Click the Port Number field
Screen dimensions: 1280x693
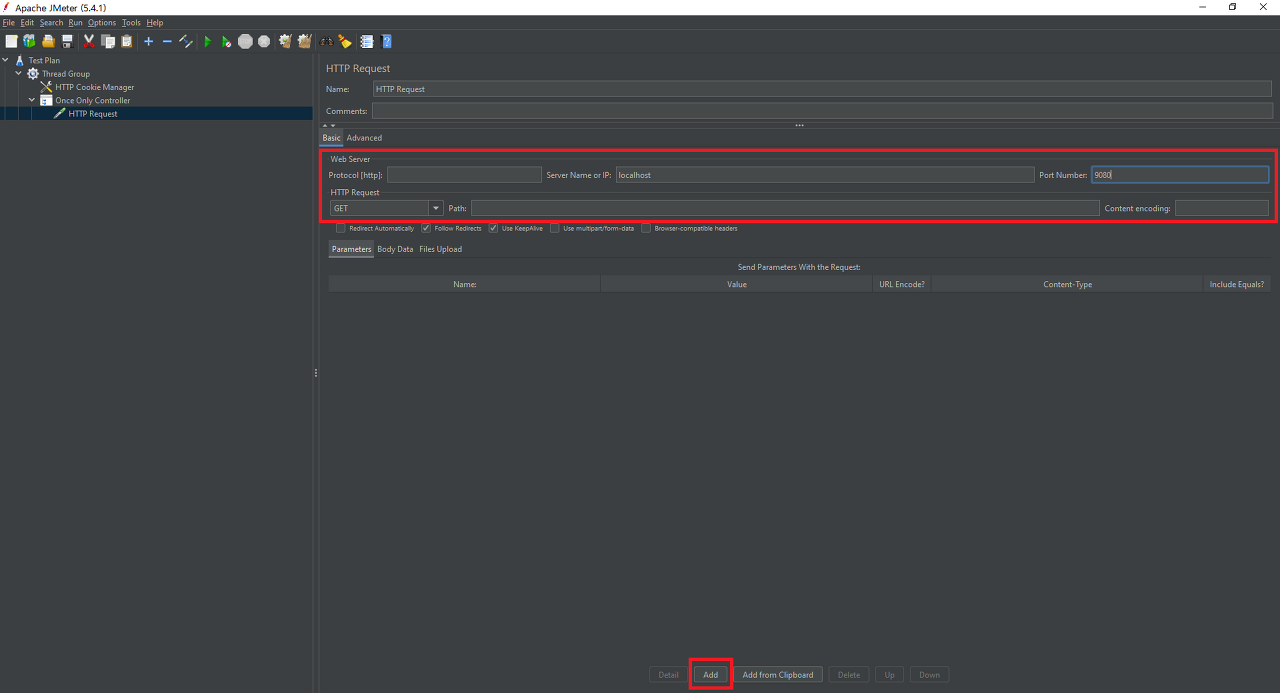pyautogui.click(x=1180, y=175)
